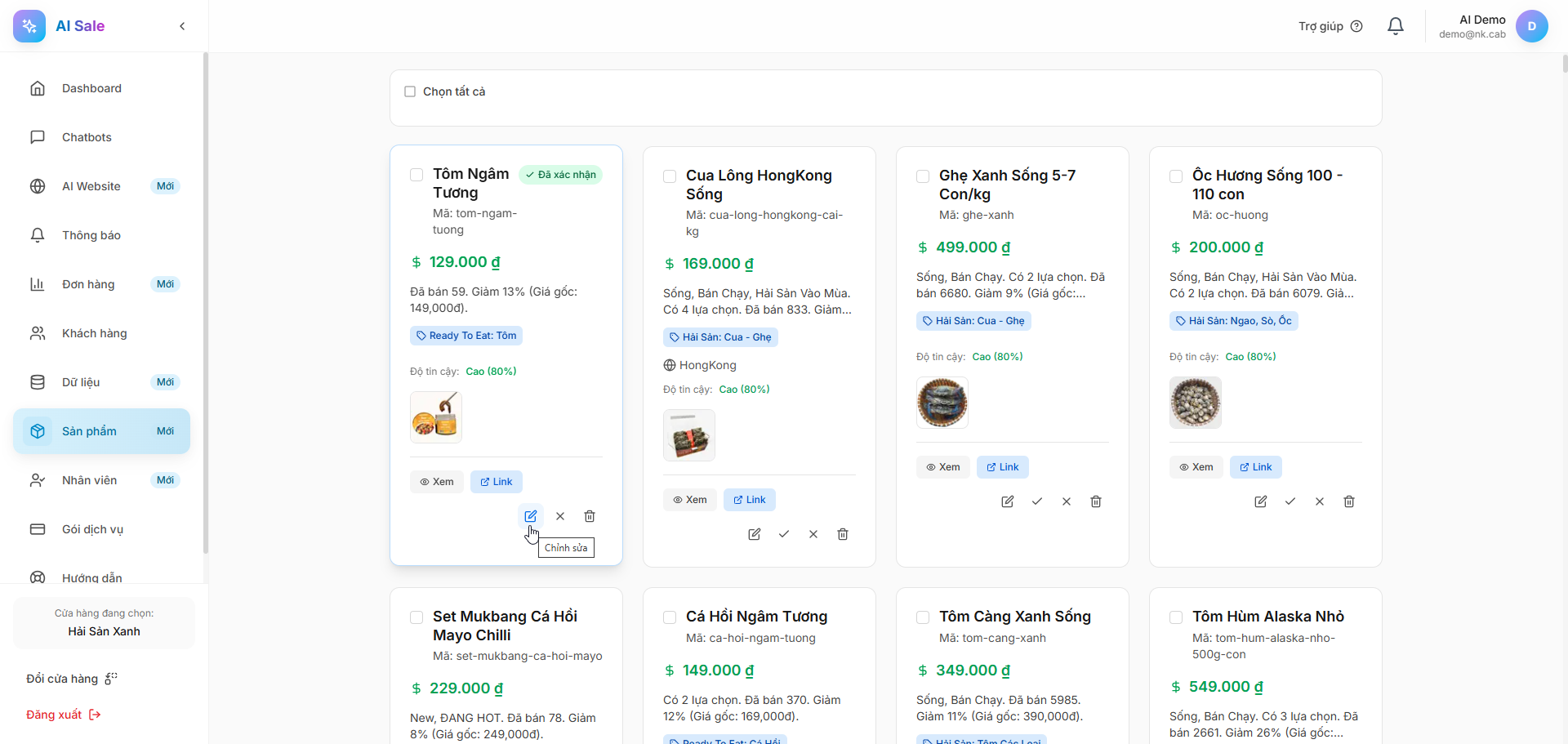Open the notifications bell in header
This screenshot has width=1568, height=744.
[1396, 26]
